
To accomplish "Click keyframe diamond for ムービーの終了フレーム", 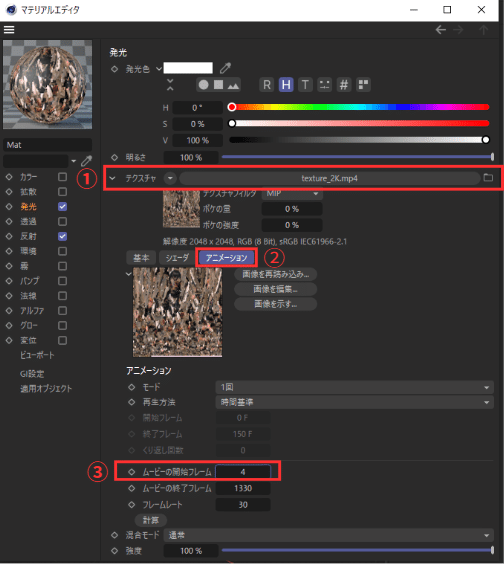I will [132, 488].
